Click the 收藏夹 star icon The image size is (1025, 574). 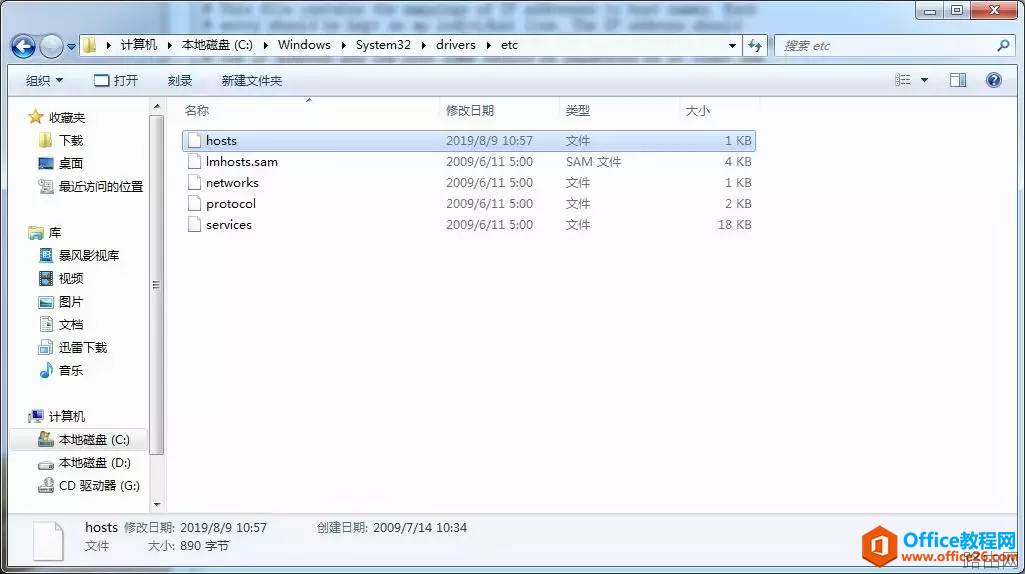tap(35, 117)
